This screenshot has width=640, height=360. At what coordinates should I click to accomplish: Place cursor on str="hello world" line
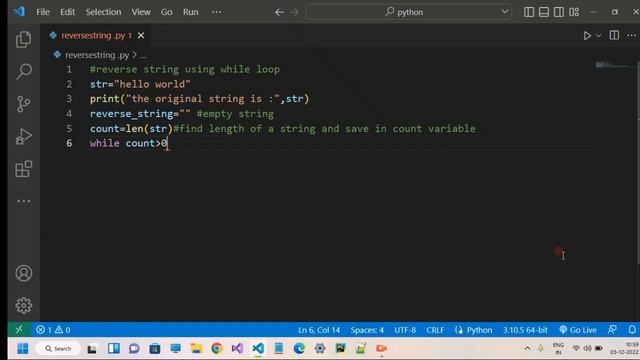[140, 84]
